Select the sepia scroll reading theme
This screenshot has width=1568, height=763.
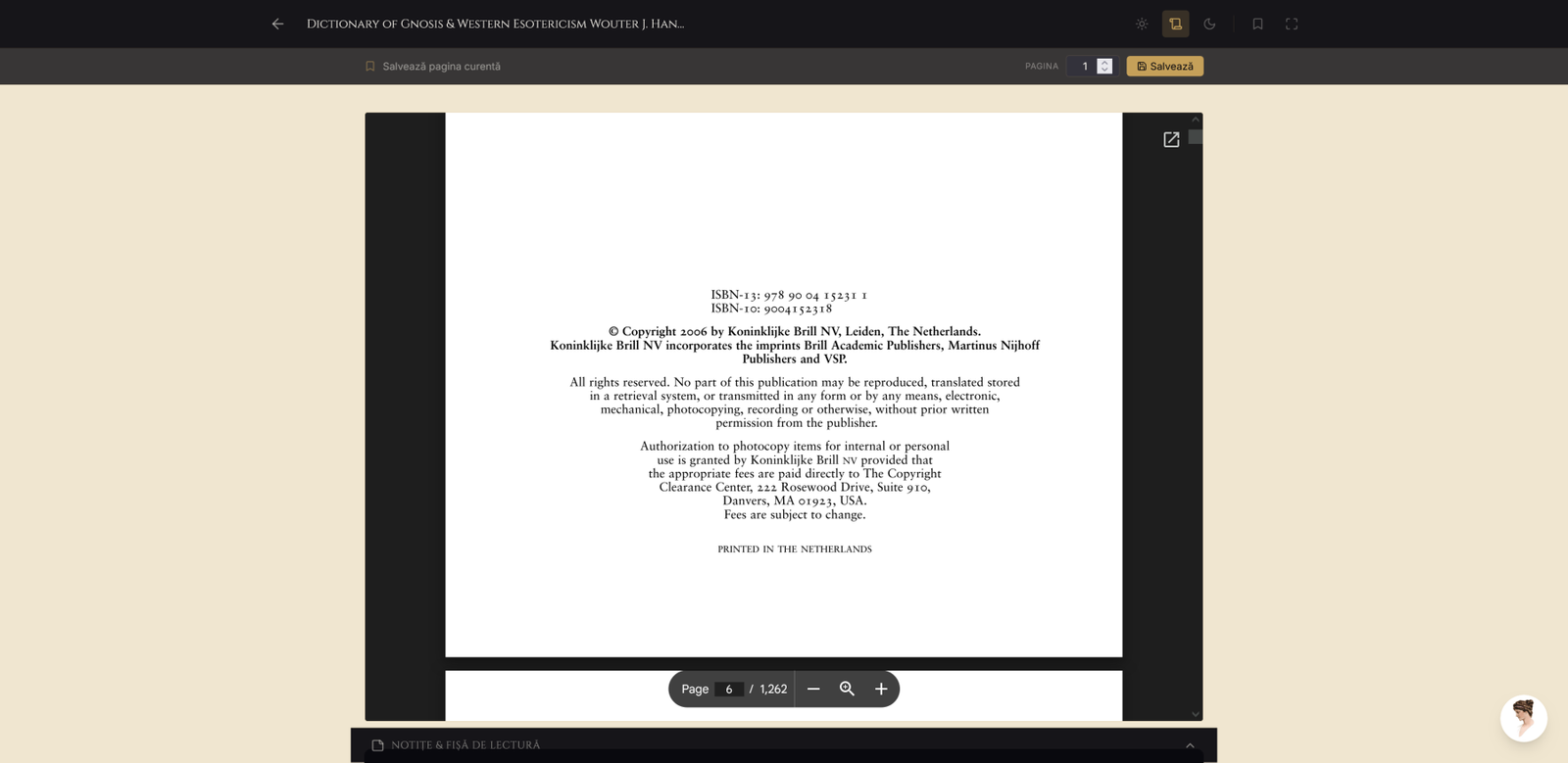pyautogui.click(x=1175, y=24)
